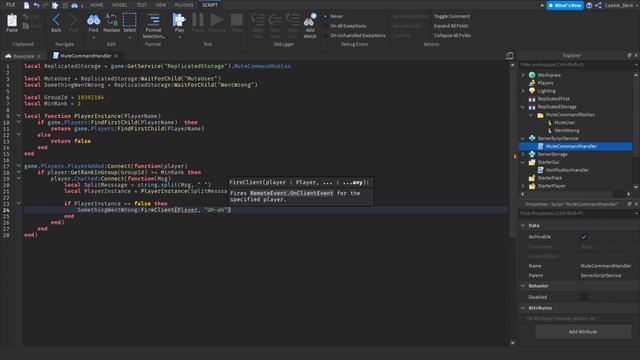The height and width of the screenshot is (360, 640).
Task: Click Toggle Comment action
Action: (x=452, y=16)
